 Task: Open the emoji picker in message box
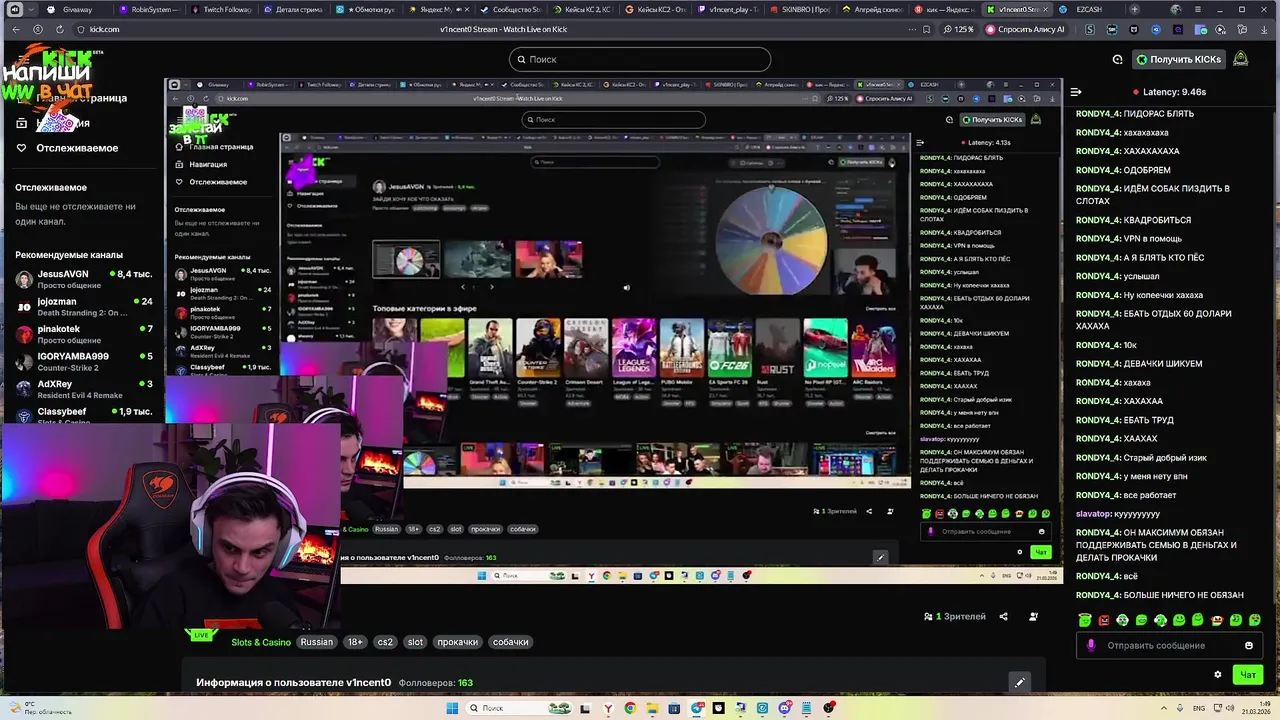(x=1248, y=645)
